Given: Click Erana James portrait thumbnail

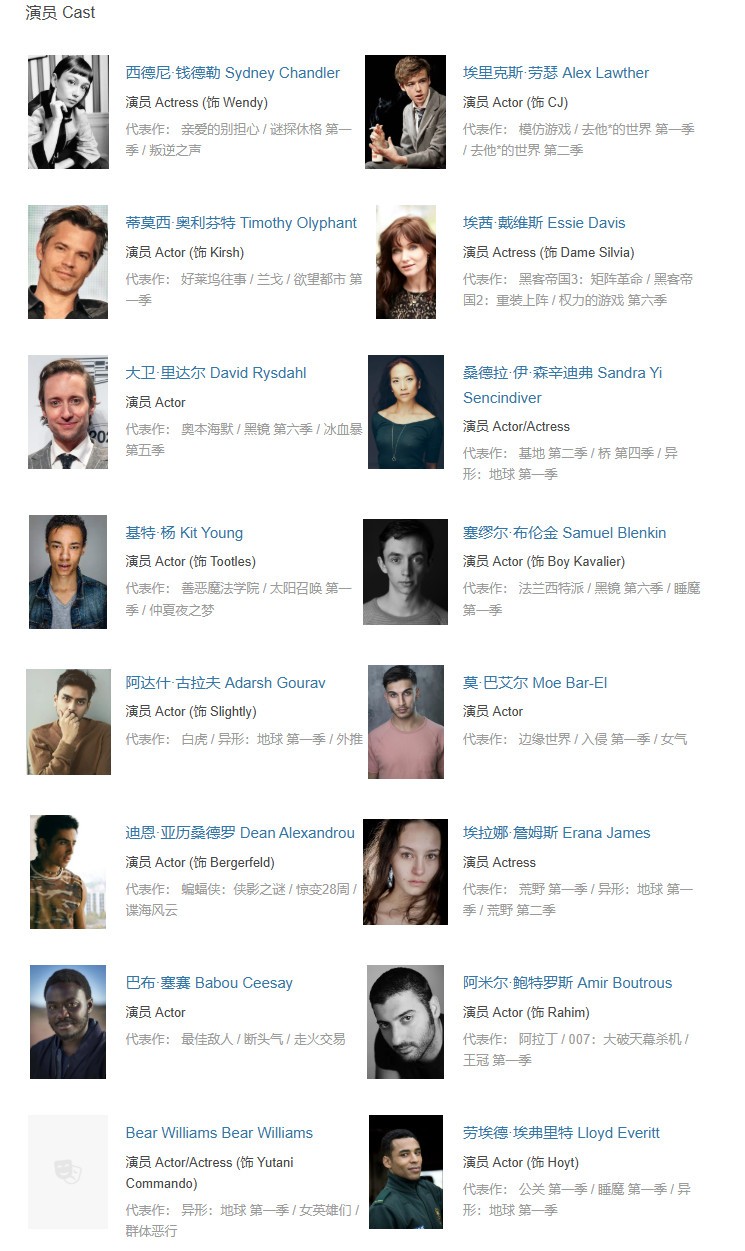Looking at the screenshot, I should coord(405,872).
